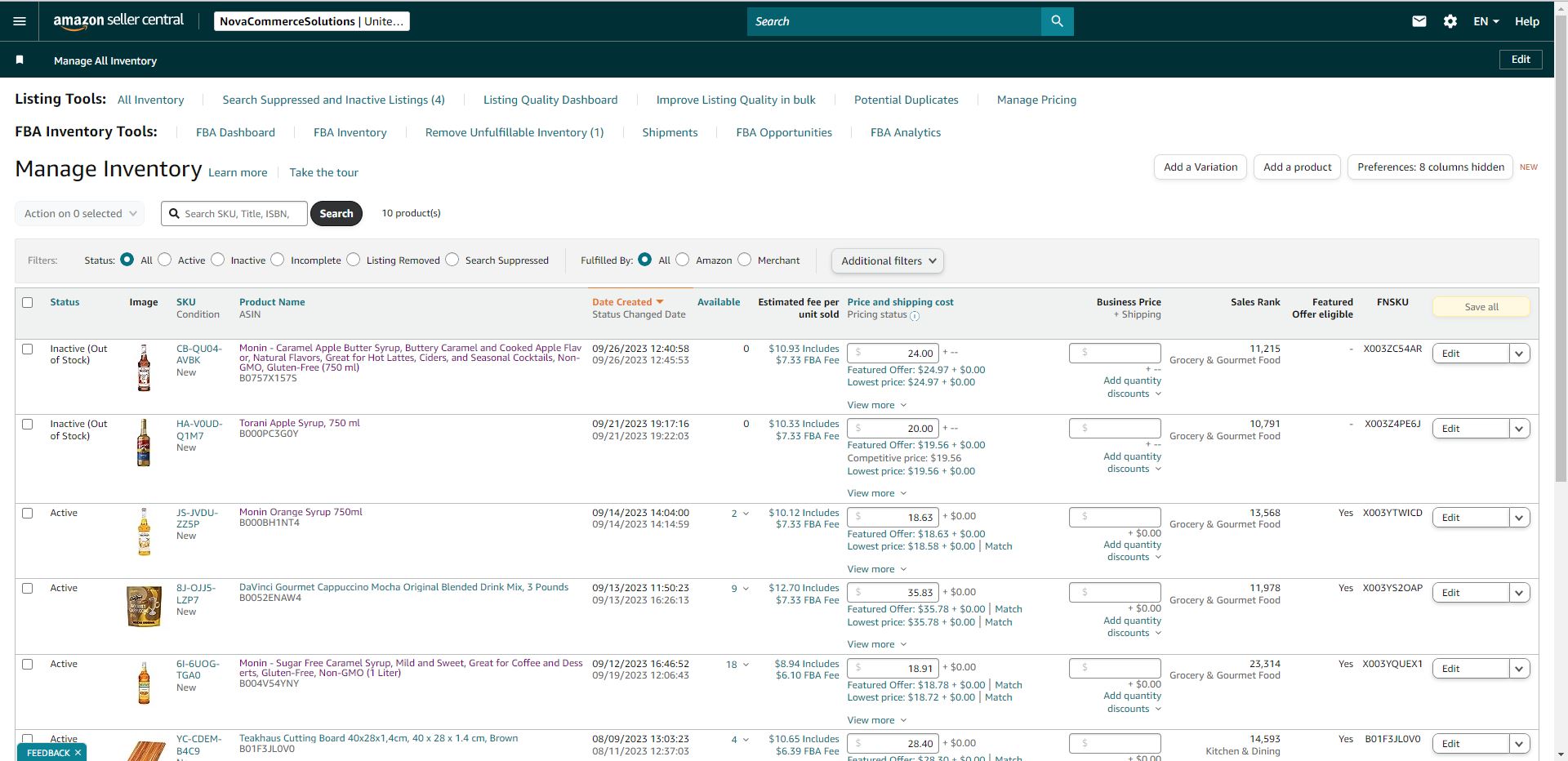Select the Monin Orange Syrup row checkbox
Image resolution: width=1568 pixels, height=761 pixels.
tap(28, 513)
